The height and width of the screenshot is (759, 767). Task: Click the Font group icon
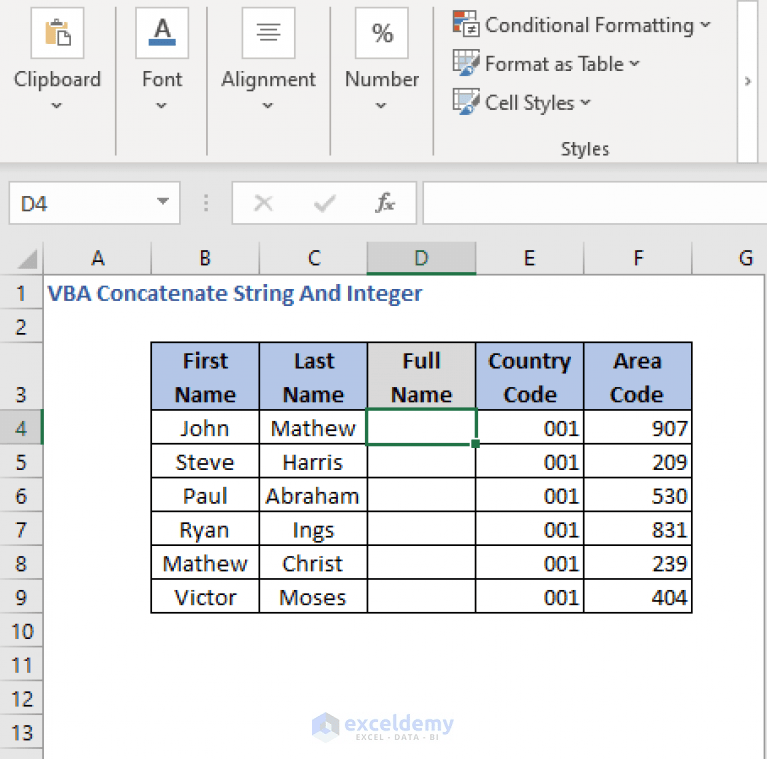click(x=162, y=33)
